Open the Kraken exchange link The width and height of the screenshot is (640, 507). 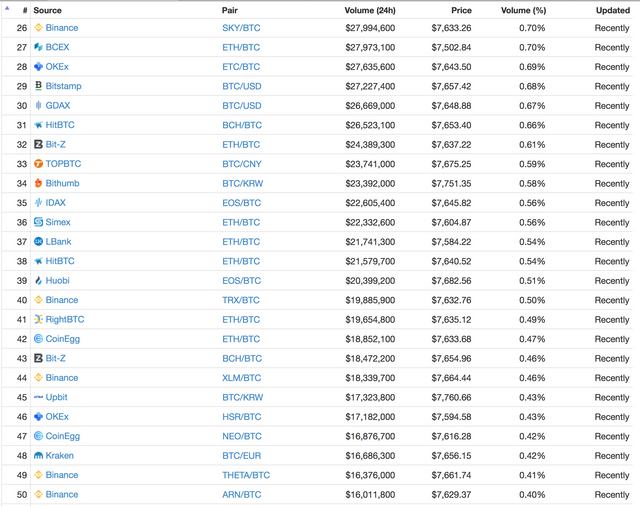coord(60,456)
